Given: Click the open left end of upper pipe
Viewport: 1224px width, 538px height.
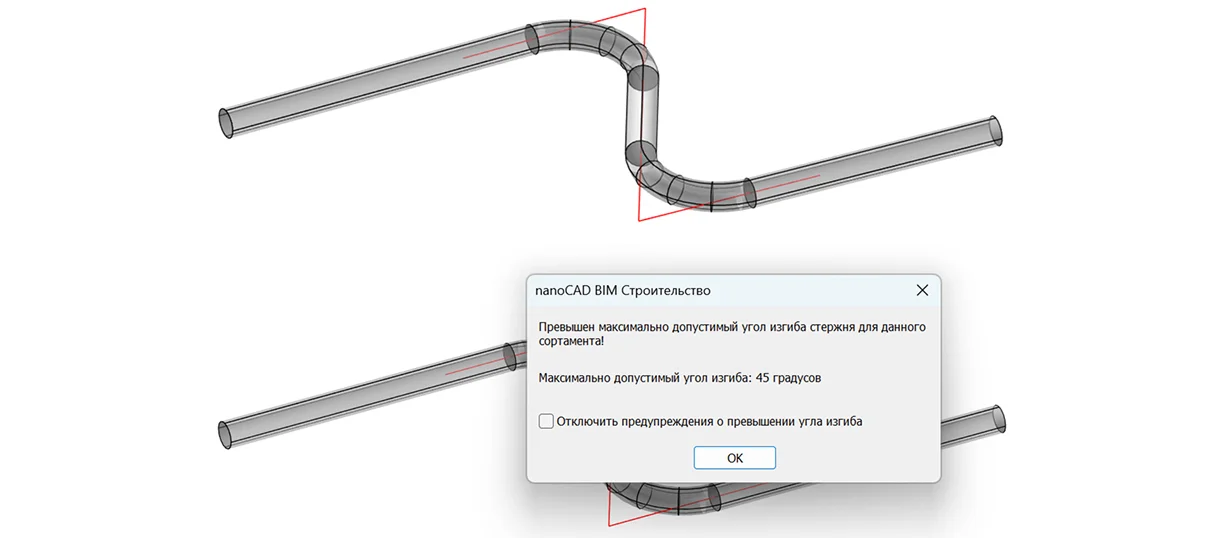Looking at the screenshot, I should coord(226,123).
